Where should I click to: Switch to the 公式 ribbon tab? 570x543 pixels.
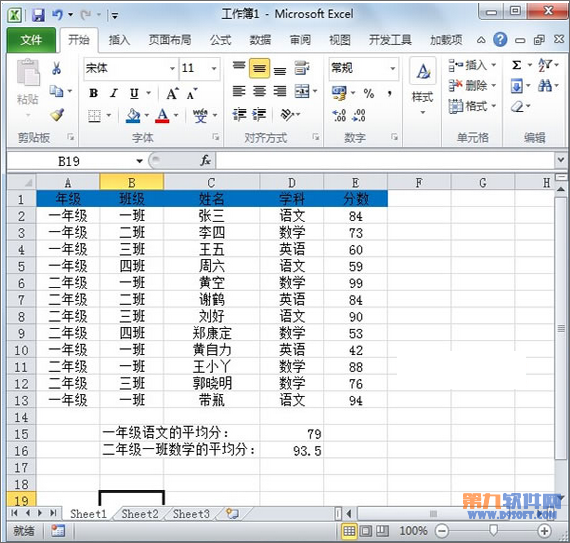click(220, 40)
